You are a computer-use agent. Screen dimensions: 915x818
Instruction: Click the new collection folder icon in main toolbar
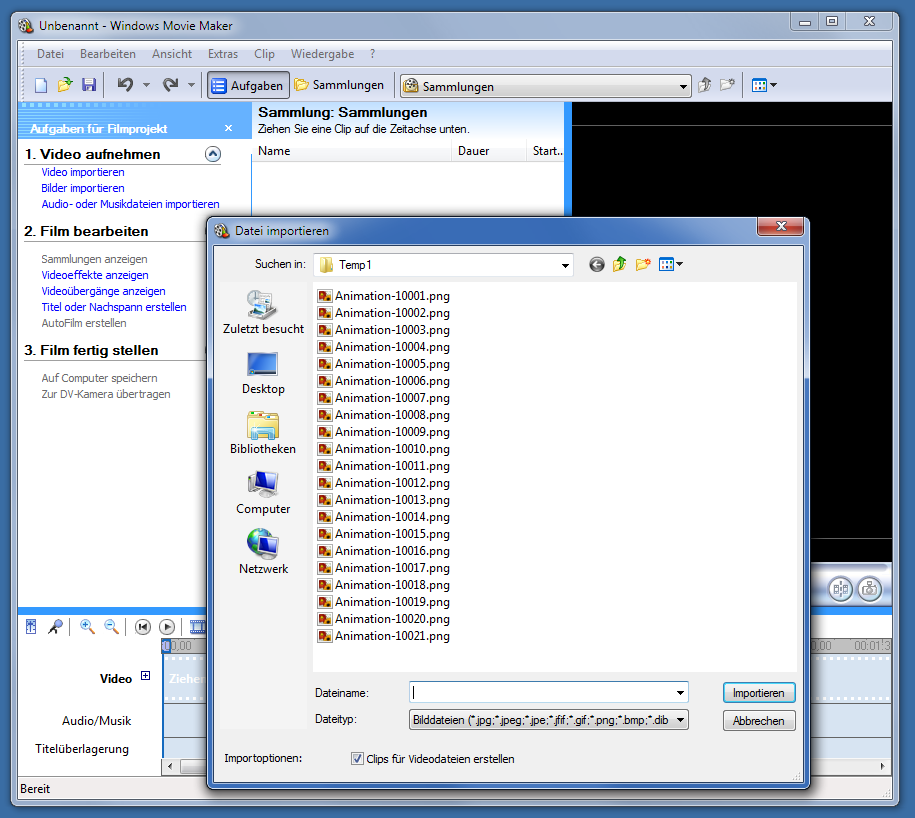(x=727, y=85)
